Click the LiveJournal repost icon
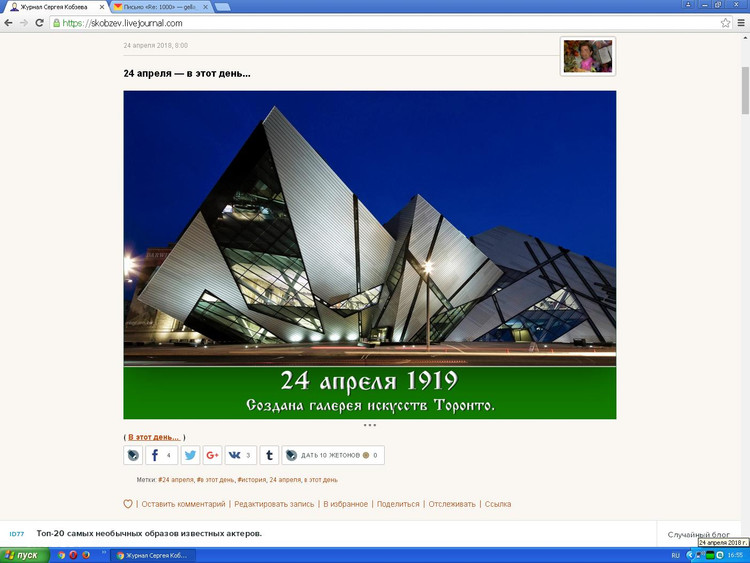750x563 pixels. point(133,455)
